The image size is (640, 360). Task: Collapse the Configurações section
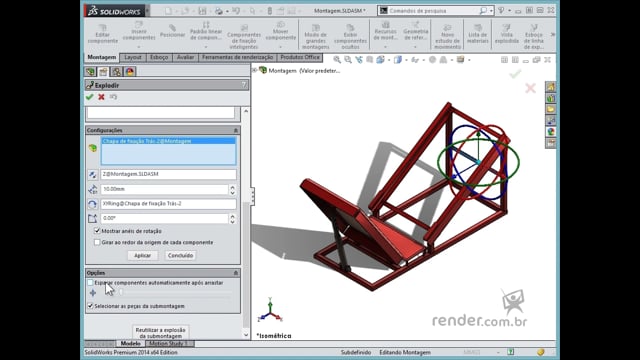(236, 130)
